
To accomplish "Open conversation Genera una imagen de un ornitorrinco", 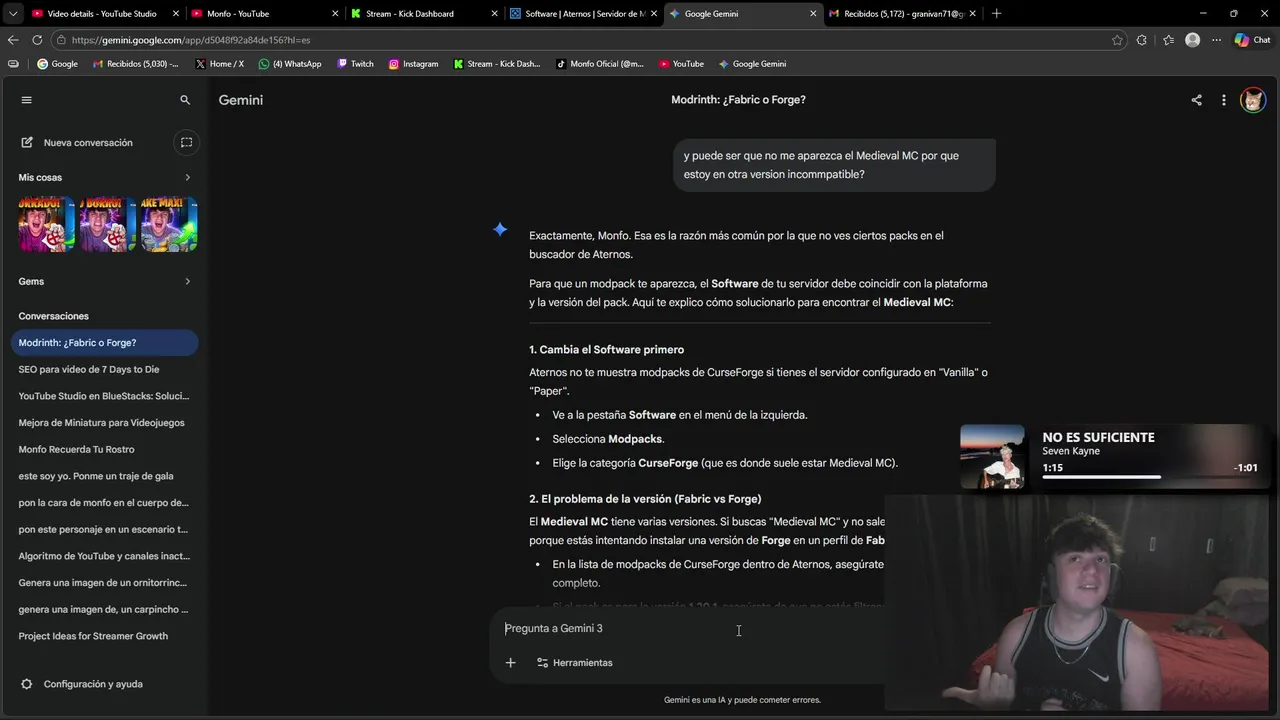I will tap(104, 582).
